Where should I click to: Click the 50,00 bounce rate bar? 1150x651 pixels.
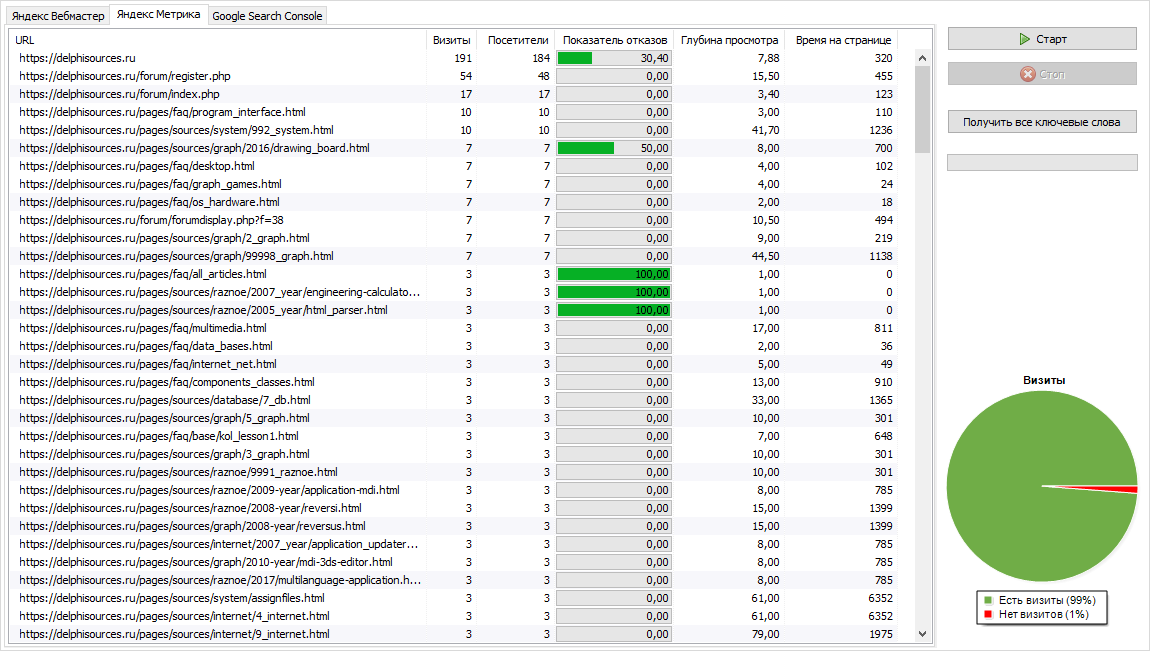tap(613, 148)
